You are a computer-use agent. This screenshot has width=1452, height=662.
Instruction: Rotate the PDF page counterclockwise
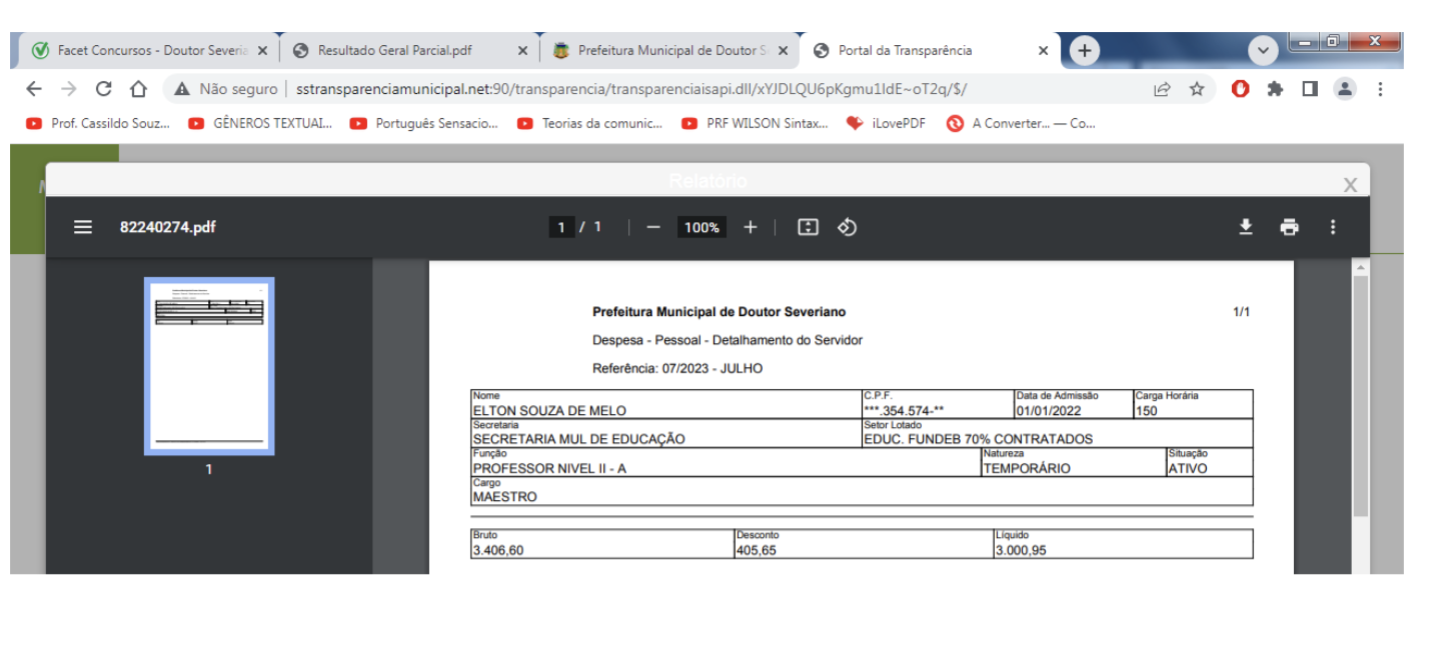847,227
